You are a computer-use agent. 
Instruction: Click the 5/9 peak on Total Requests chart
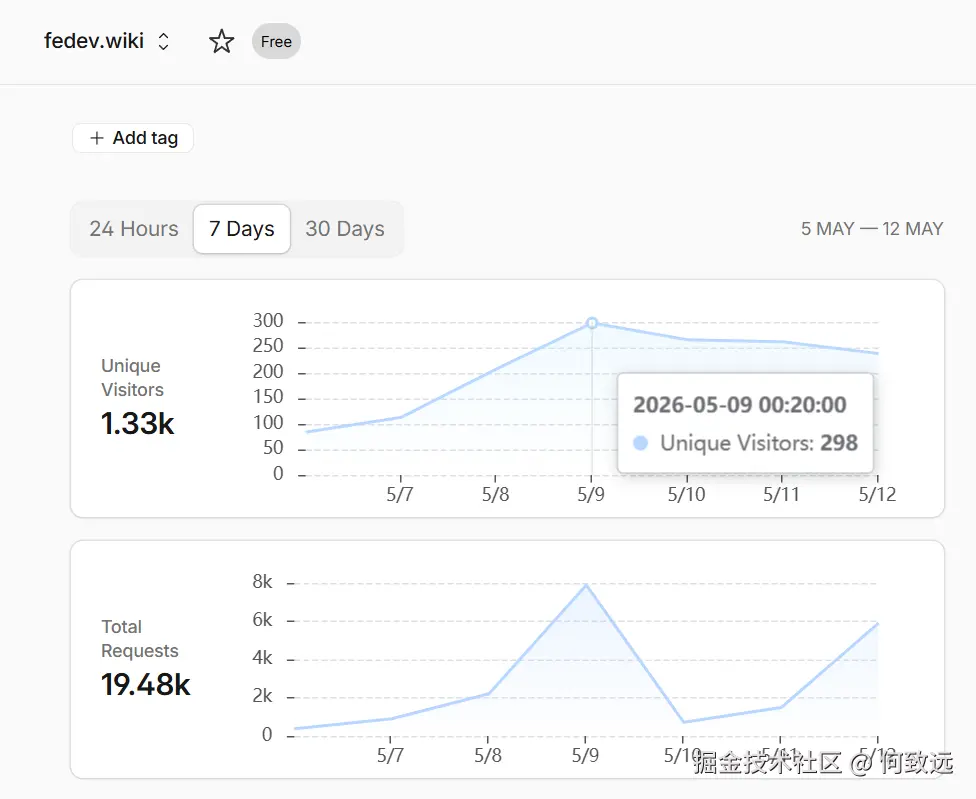(586, 585)
